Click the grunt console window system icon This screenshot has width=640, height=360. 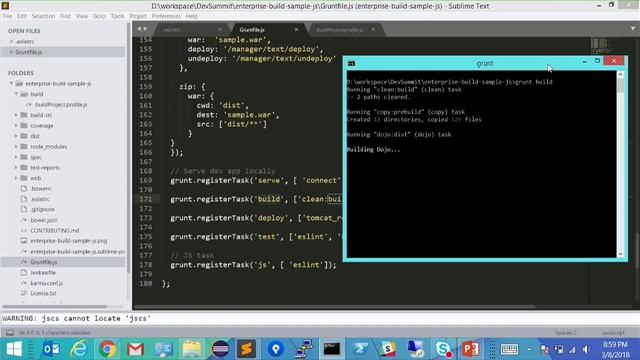[351, 64]
